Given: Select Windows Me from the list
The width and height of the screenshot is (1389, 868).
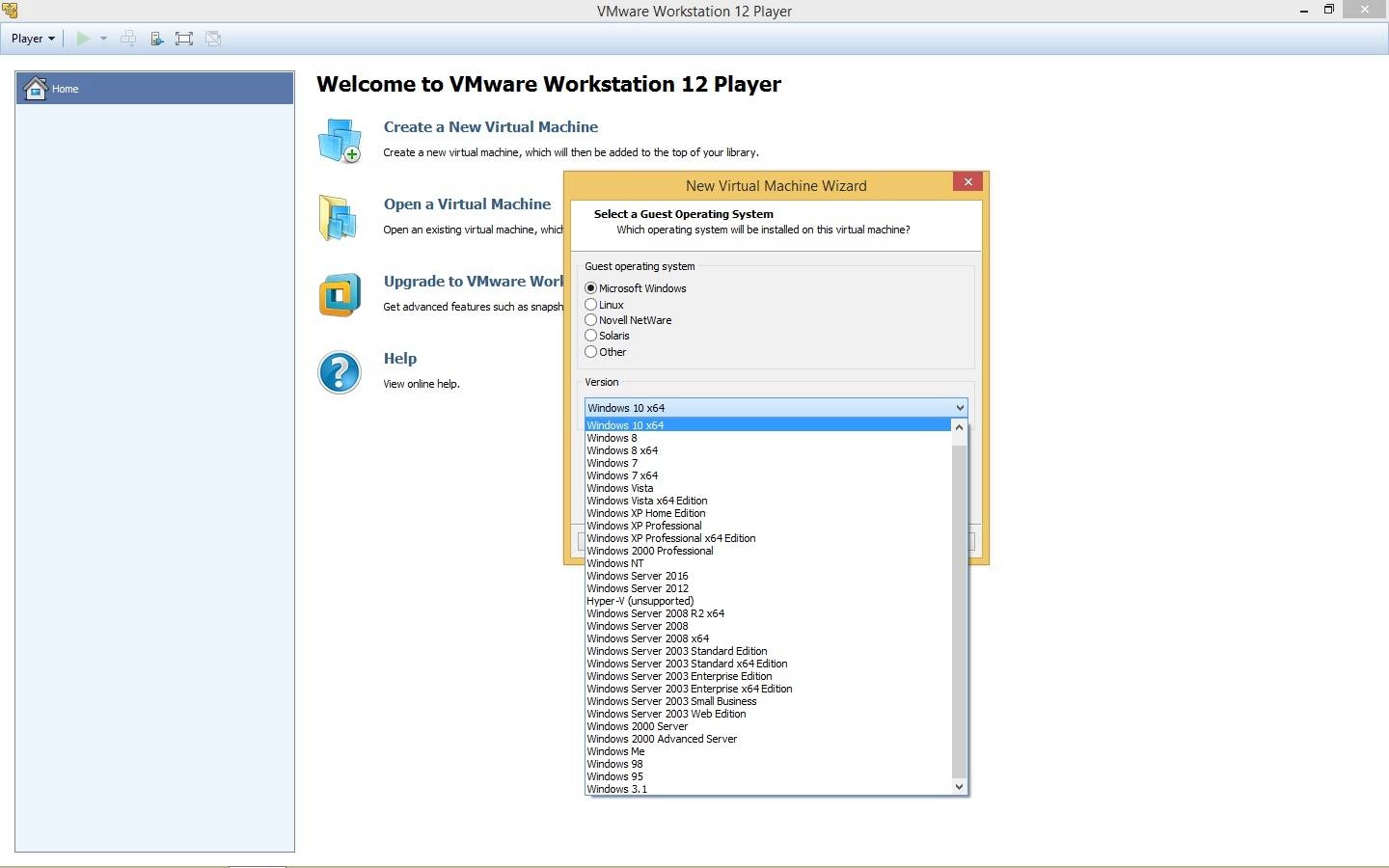Looking at the screenshot, I should [768, 751].
